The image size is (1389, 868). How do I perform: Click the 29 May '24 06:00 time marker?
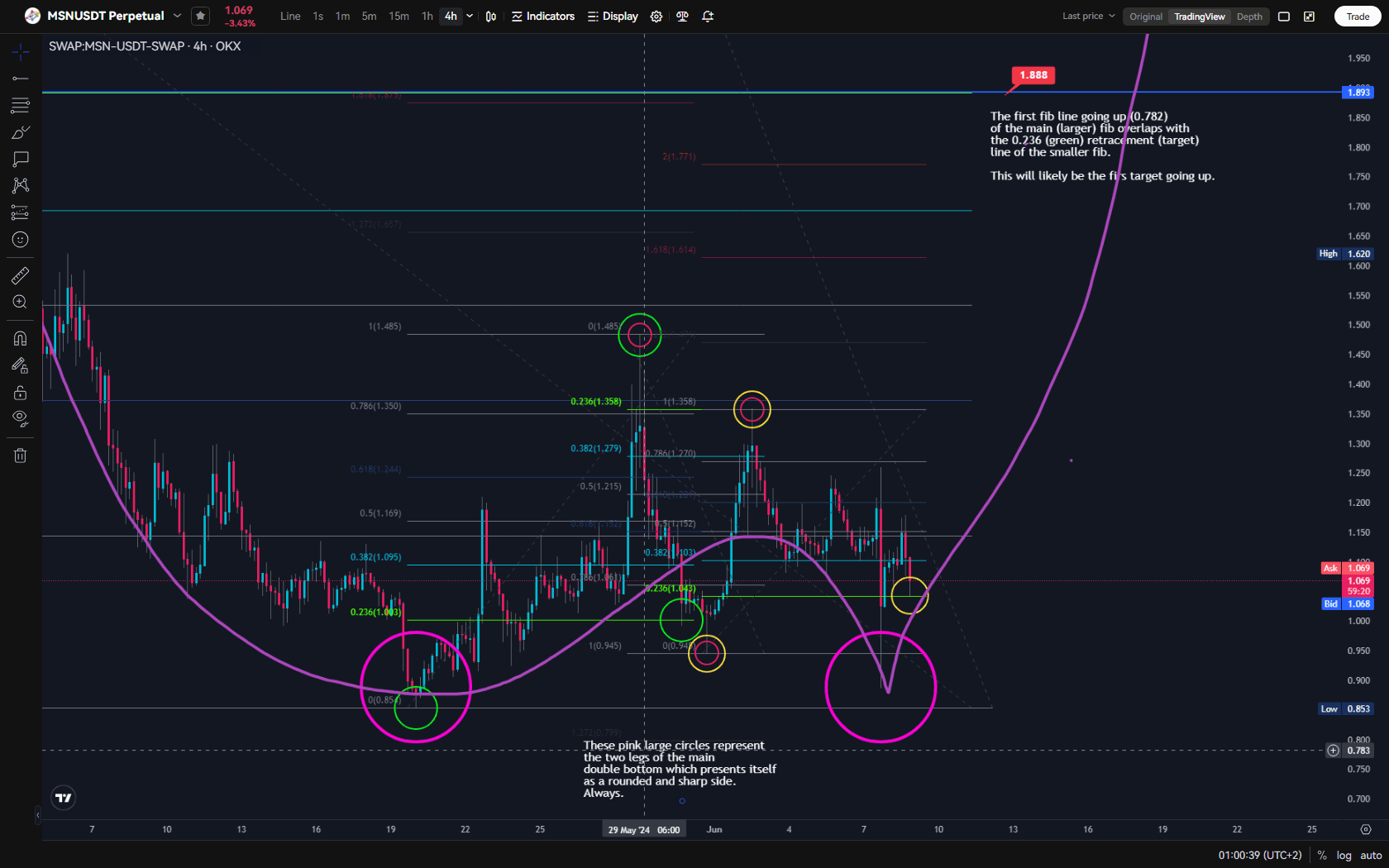pos(644,830)
